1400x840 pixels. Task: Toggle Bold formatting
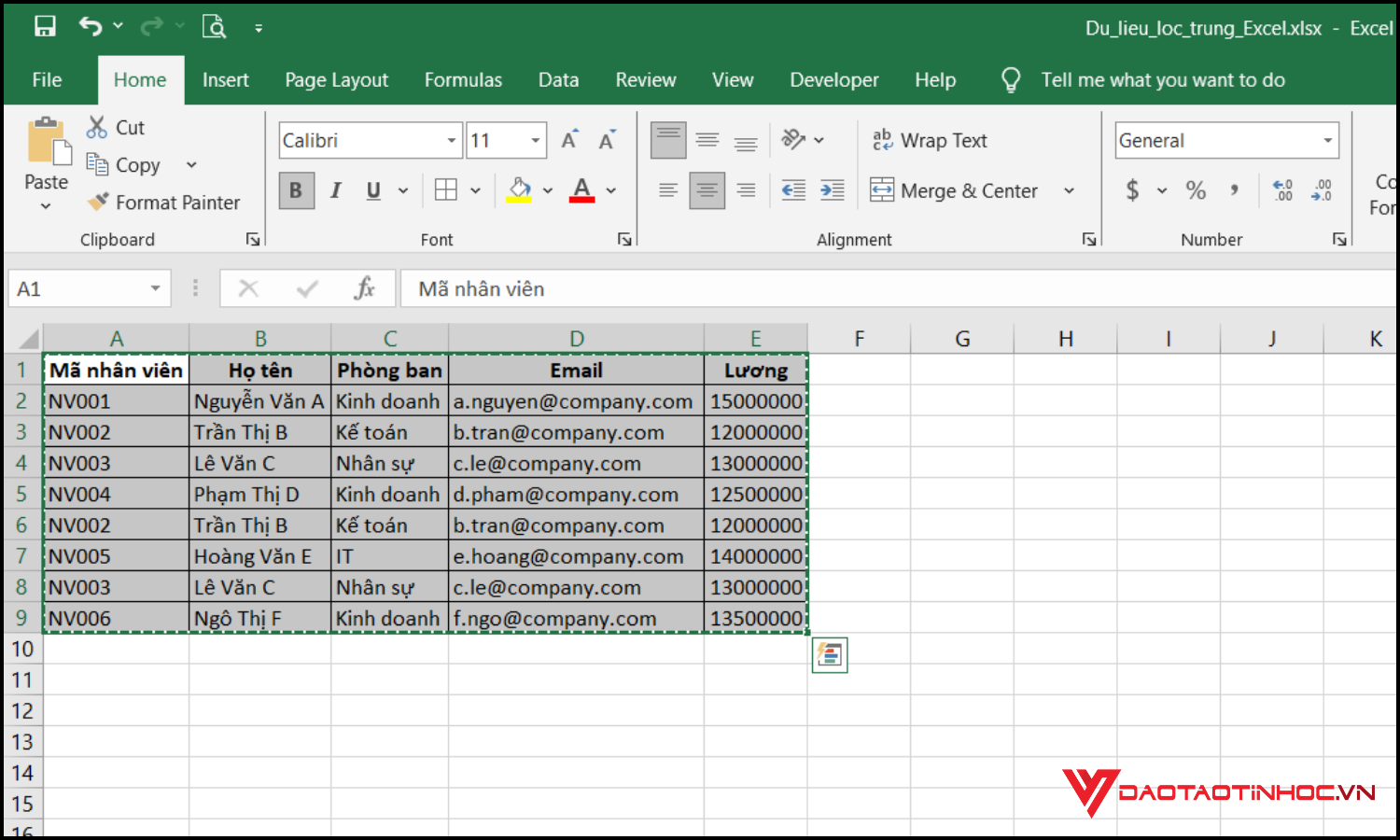point(296,190)
